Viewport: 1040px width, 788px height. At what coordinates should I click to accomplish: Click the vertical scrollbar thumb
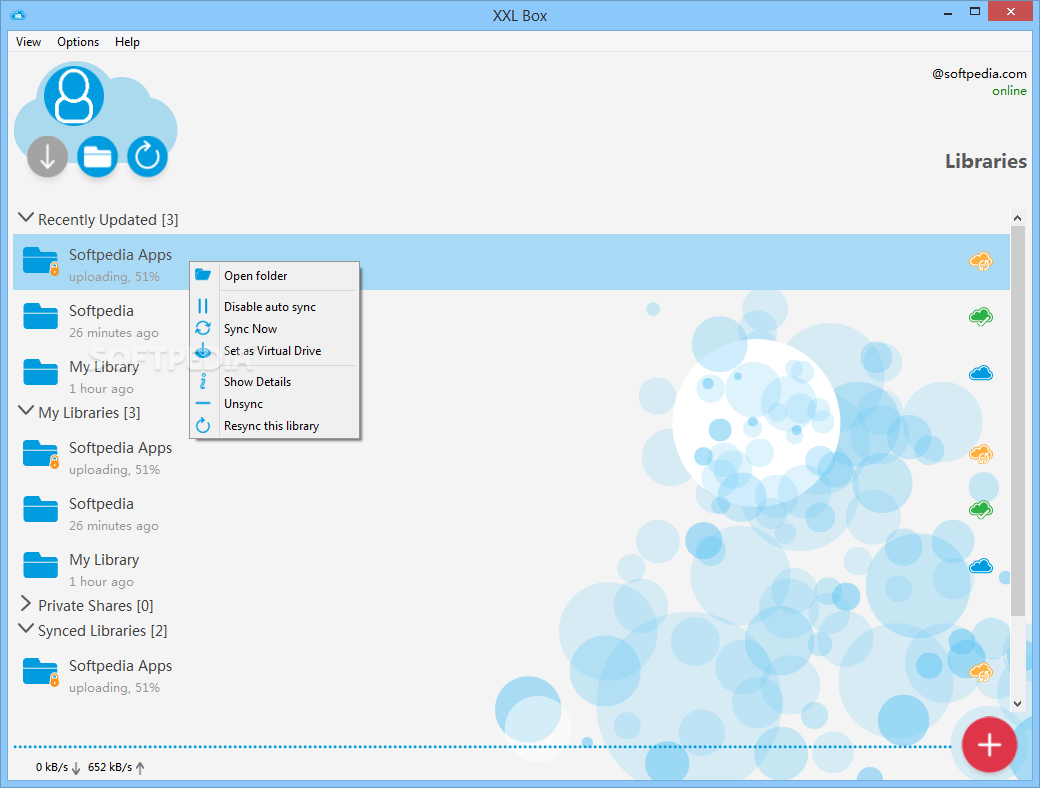point(1017,421)
